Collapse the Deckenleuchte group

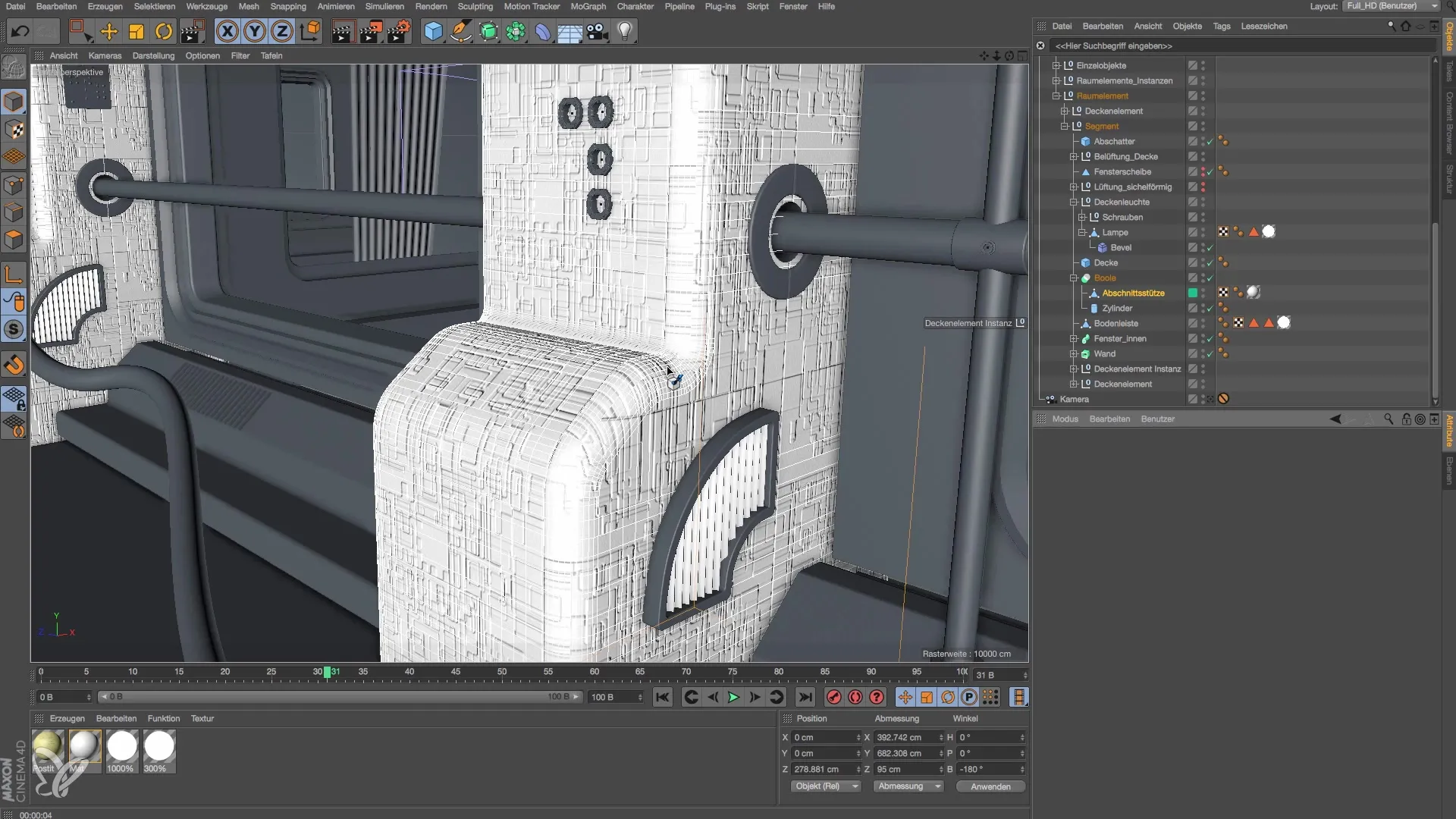coord(1074,202)
